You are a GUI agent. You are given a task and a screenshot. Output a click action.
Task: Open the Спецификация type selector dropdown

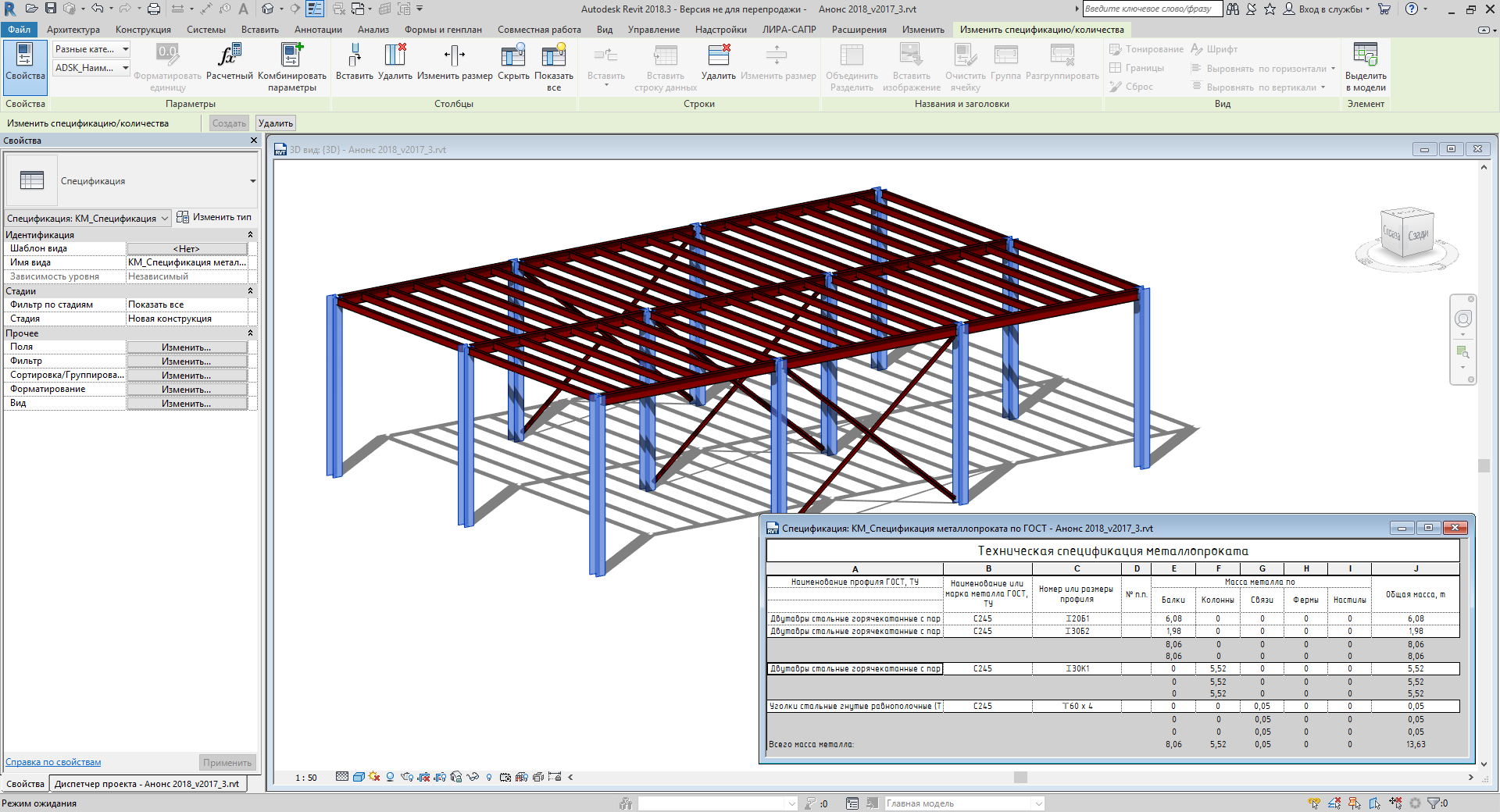pyautogui.click(x=252, y=181)
